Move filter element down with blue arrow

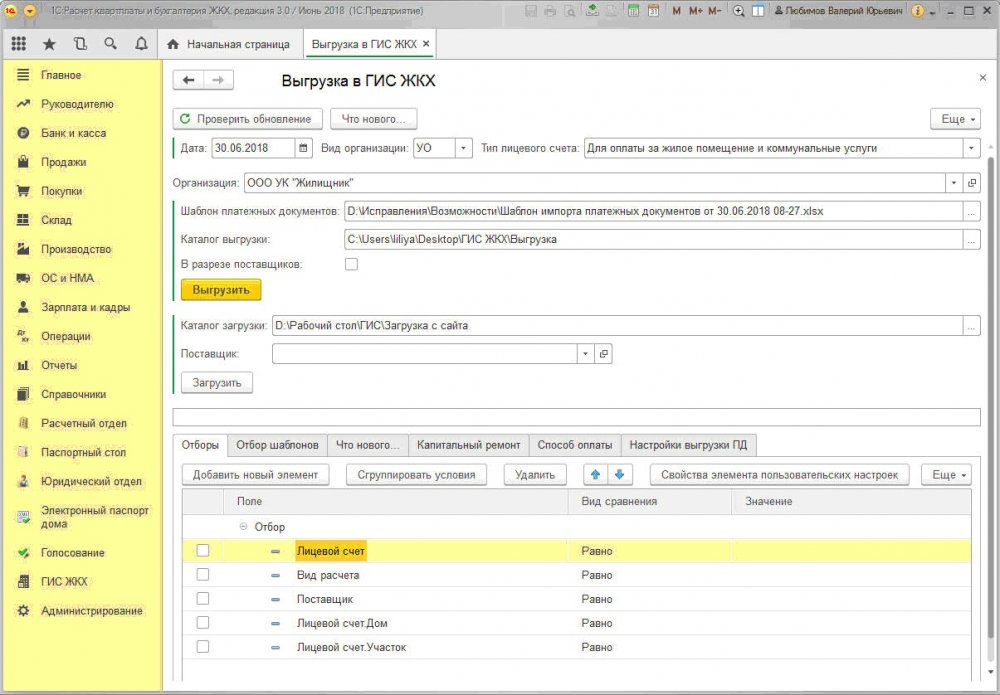click(x=619, y=474)
